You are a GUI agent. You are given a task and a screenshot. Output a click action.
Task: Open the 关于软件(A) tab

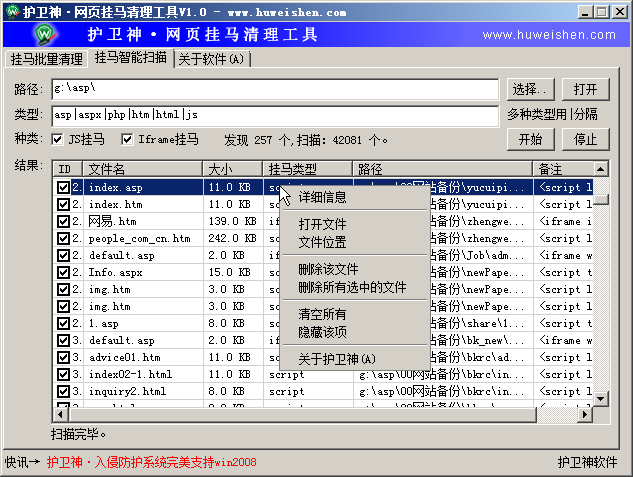(x=212, y=59)
